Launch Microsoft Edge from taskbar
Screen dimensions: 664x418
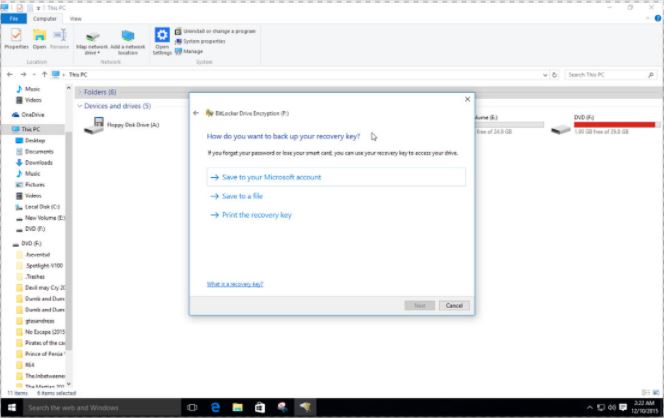tap(215, 407)
